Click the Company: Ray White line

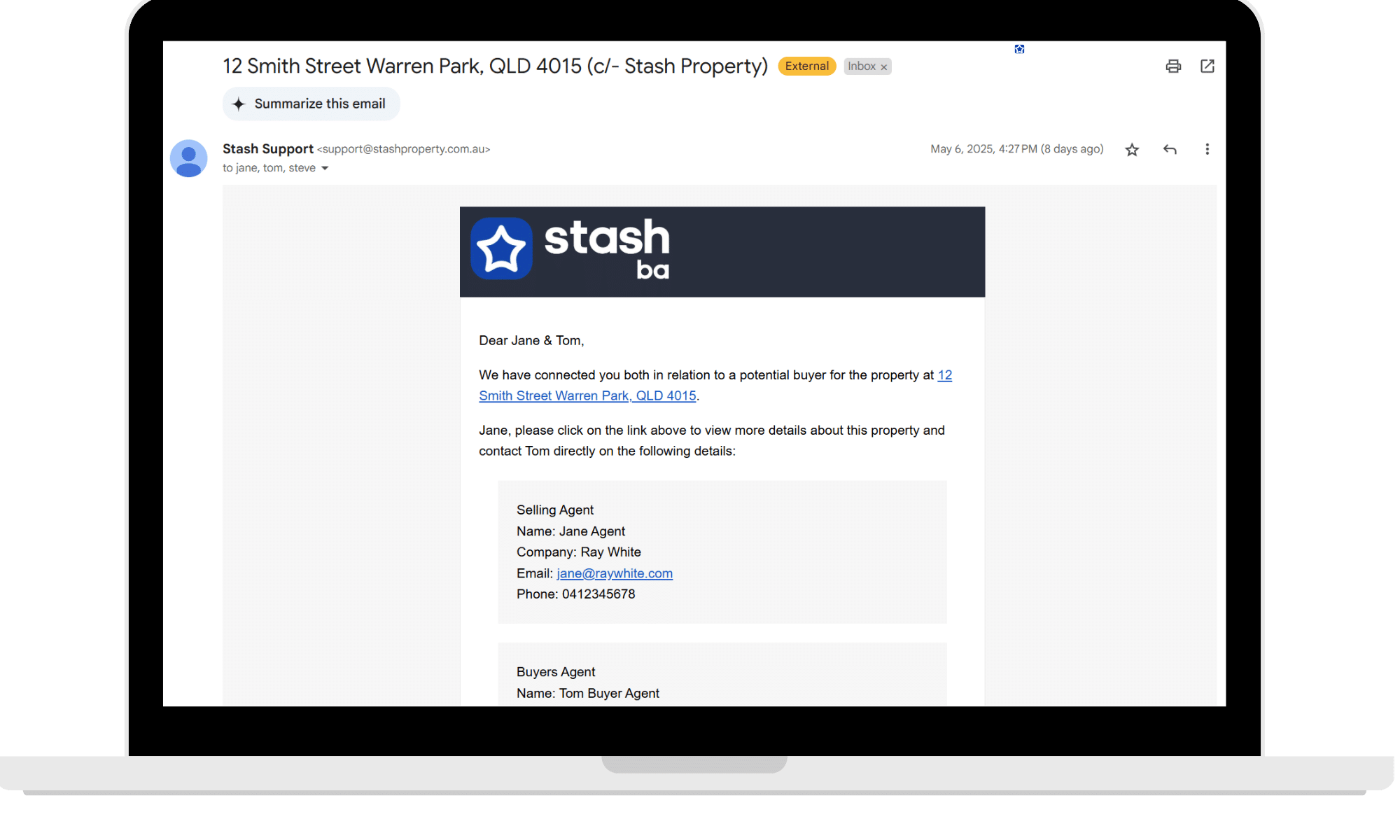click(579, 552)
